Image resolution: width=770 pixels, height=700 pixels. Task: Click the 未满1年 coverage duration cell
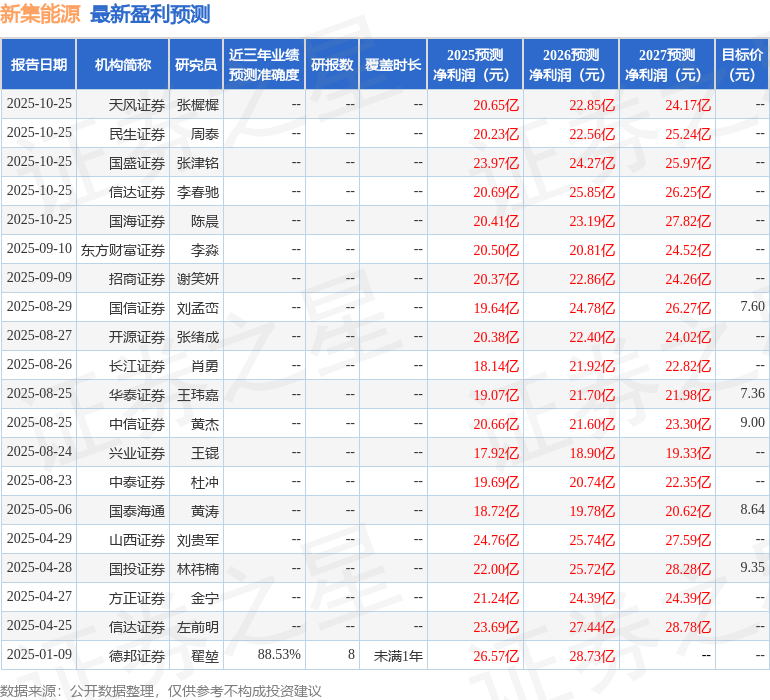pos(398,656)
